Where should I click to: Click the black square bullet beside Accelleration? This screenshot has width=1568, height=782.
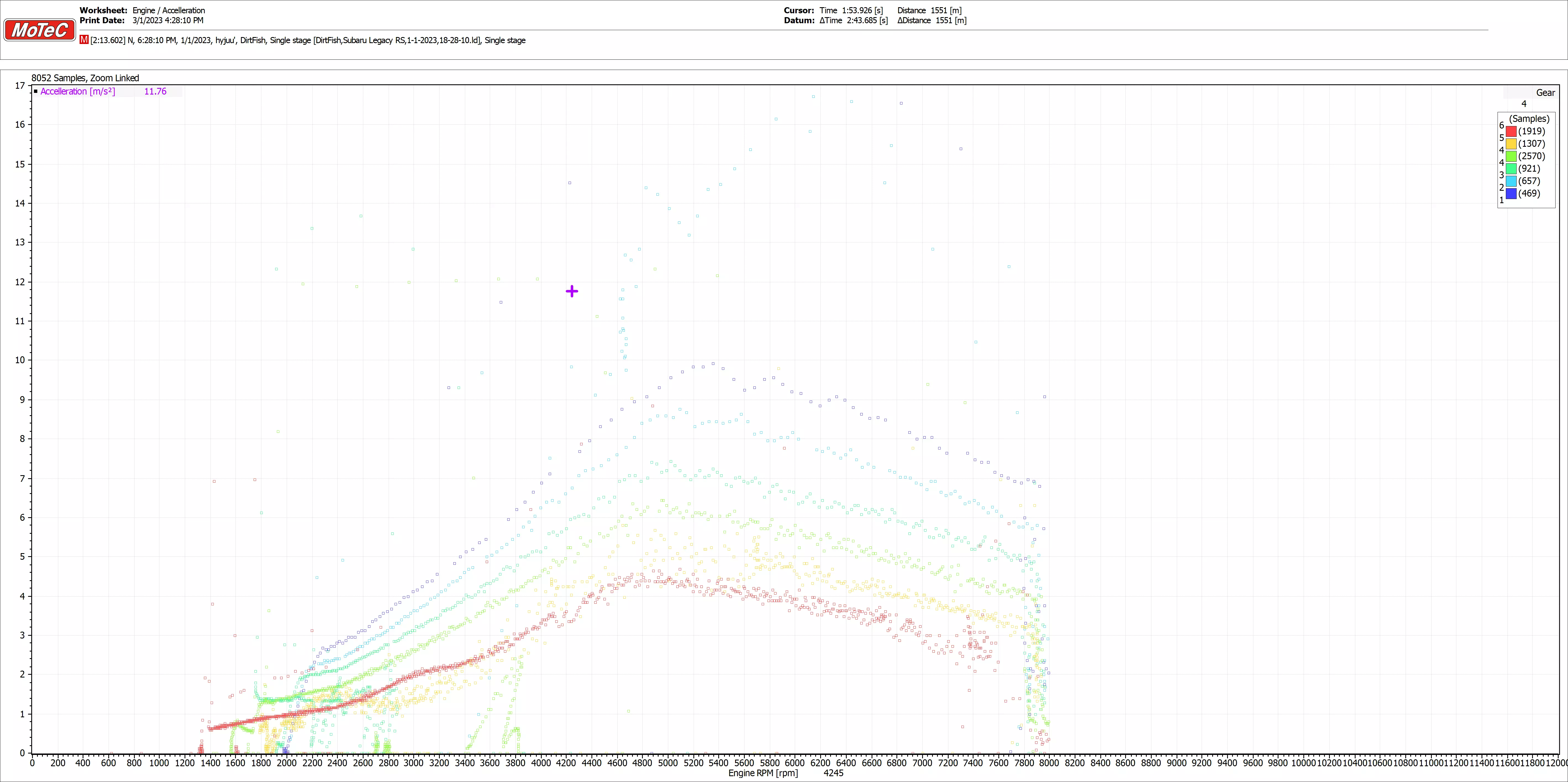point(36,91)
